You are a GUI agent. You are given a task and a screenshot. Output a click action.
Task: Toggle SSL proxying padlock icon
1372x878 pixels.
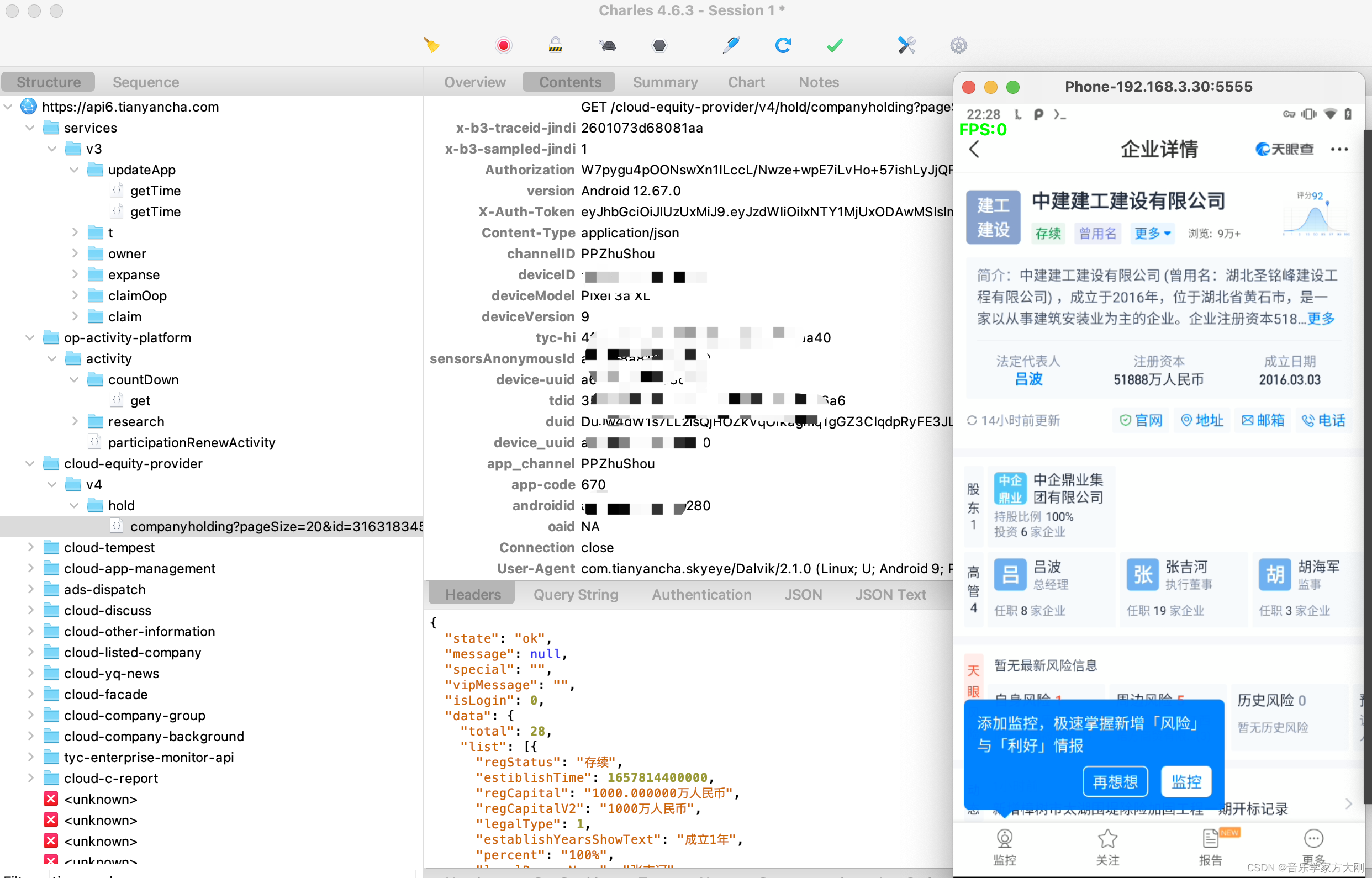click(556, 45)
